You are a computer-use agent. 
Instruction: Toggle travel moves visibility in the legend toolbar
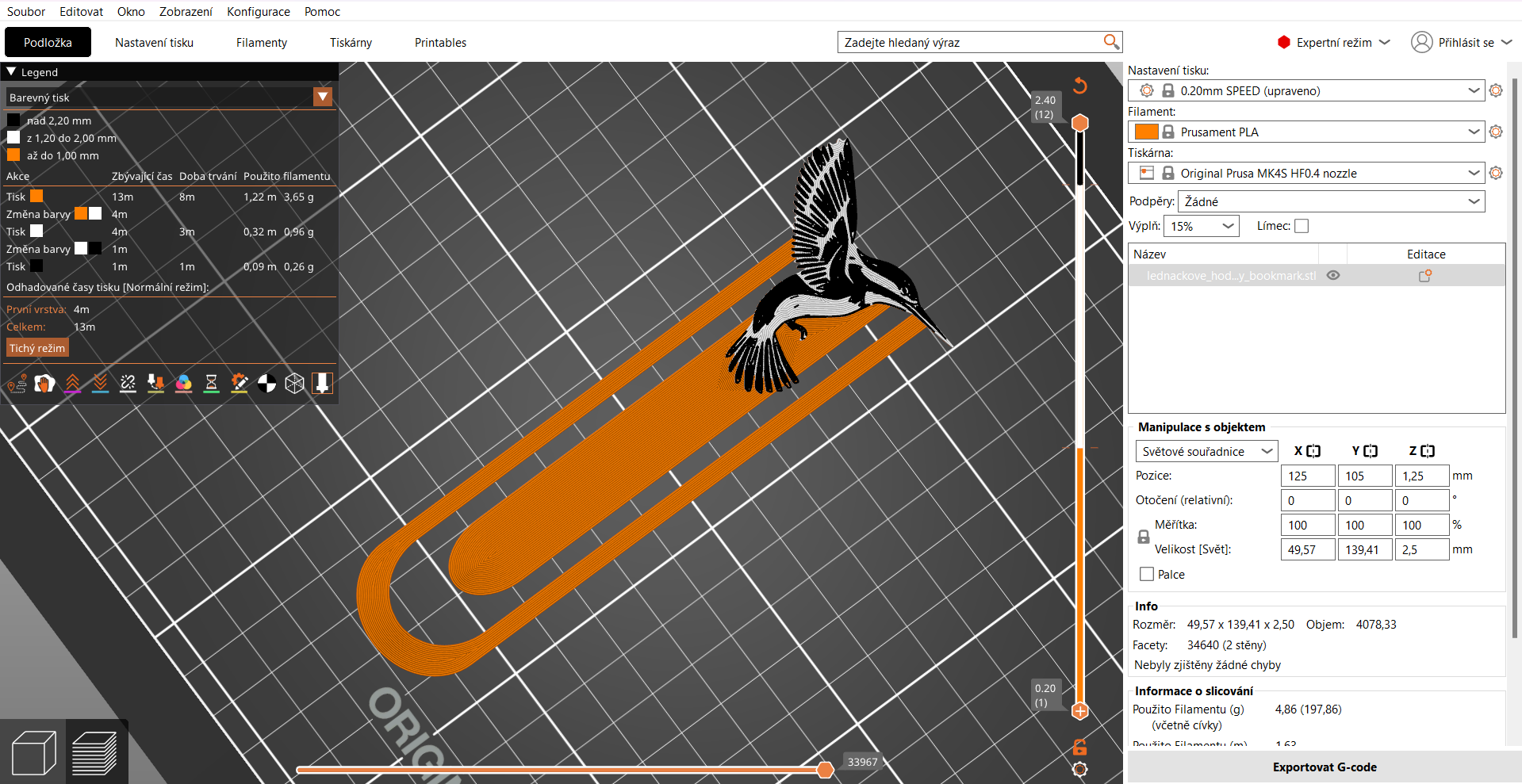point(17,384)
